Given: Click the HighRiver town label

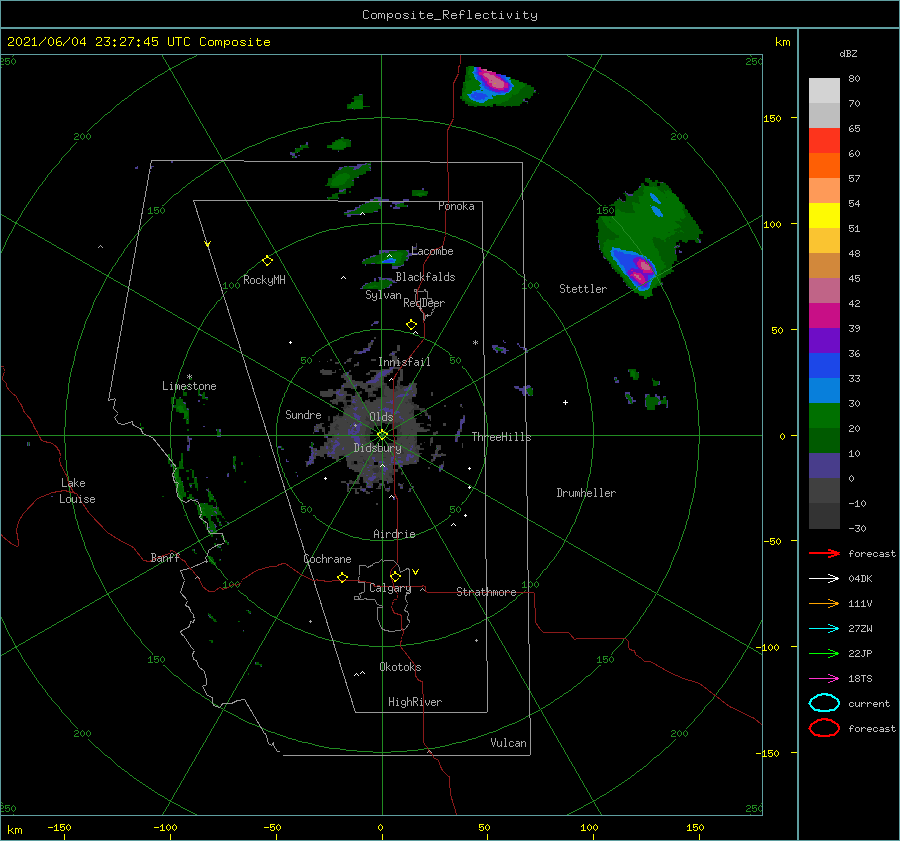Looking at the screenshot, I should (415, 702).
